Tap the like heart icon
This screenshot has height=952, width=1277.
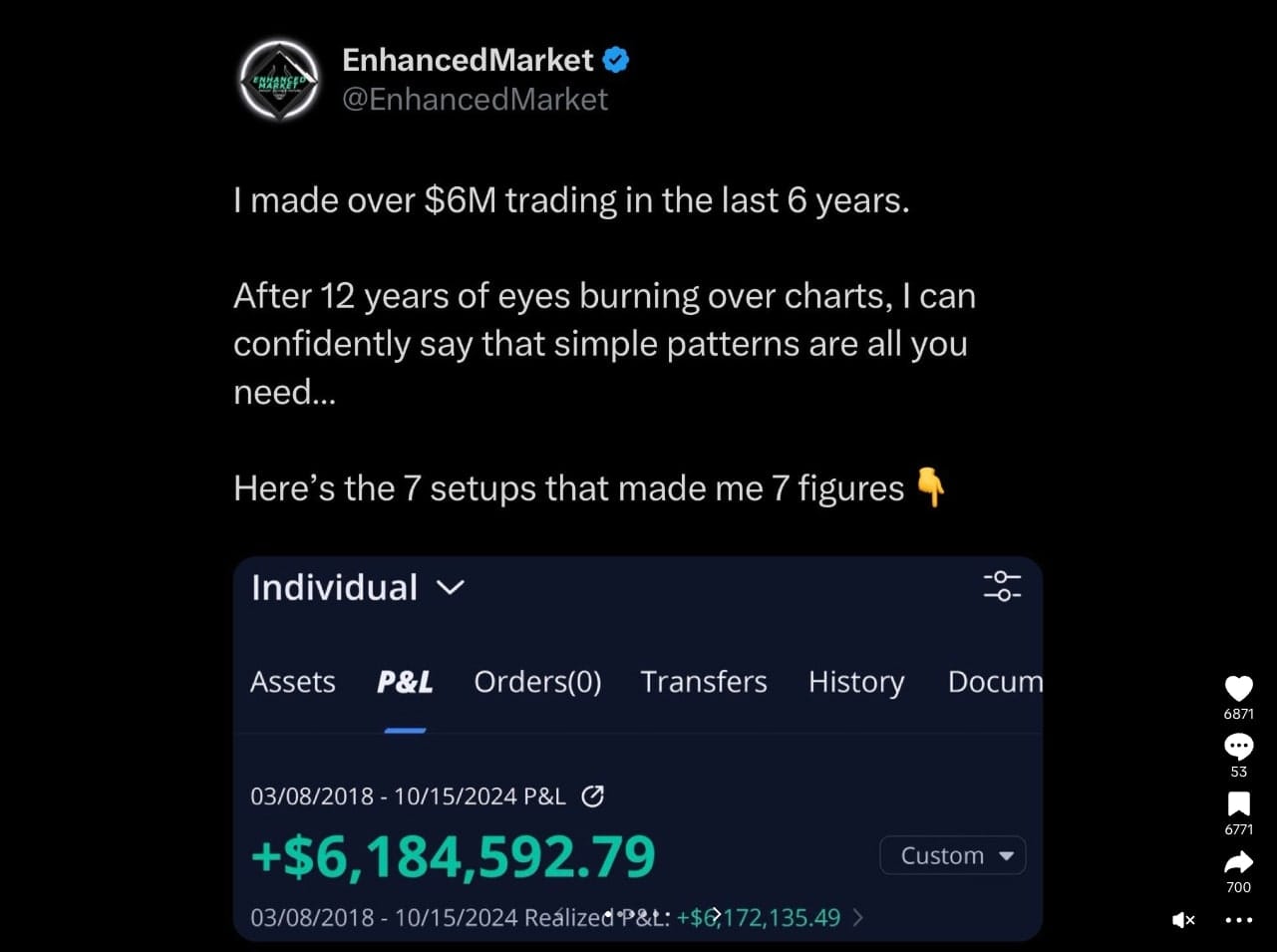click(1238, 688)
